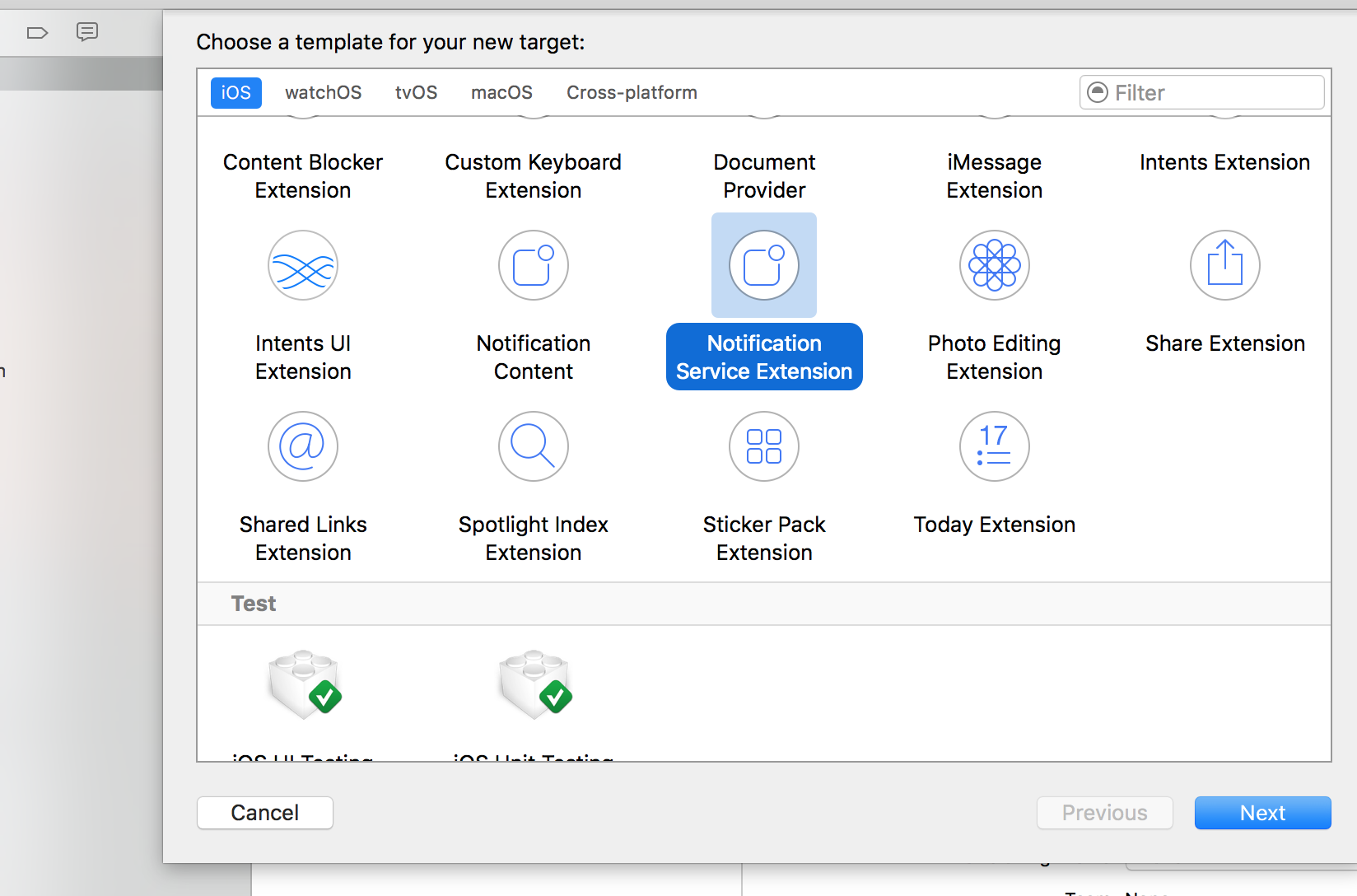
Task: Select the Share Extension template icon
Action: coord(1225,266)
